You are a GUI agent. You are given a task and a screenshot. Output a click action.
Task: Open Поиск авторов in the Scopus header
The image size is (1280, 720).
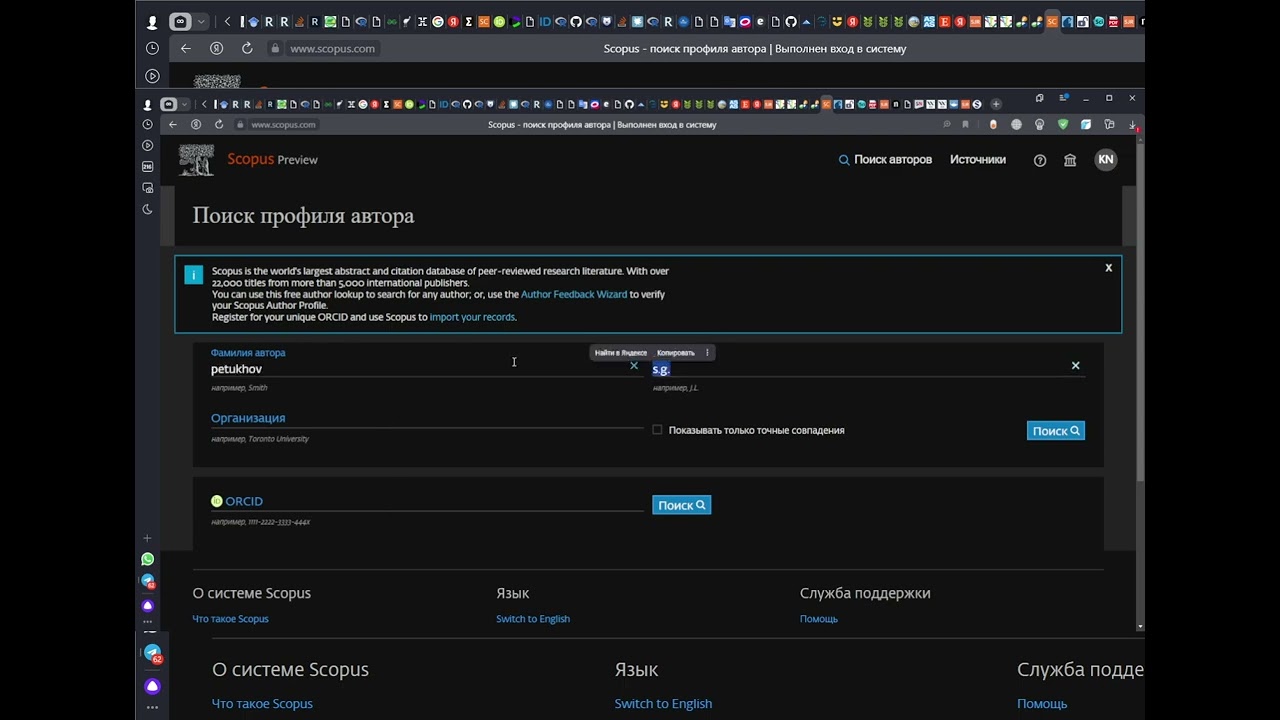pos(885,160)
